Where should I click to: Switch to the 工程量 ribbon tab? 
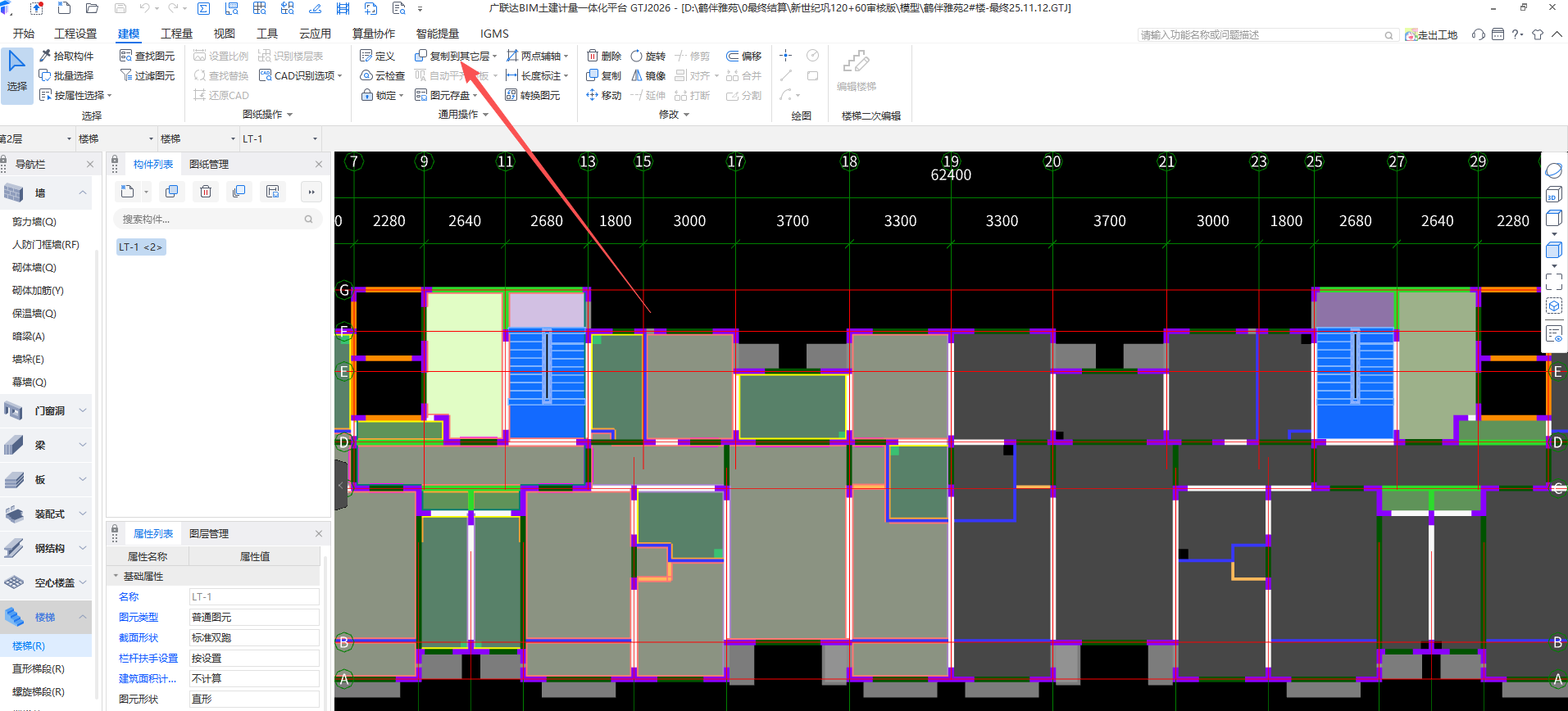[176, 34]
